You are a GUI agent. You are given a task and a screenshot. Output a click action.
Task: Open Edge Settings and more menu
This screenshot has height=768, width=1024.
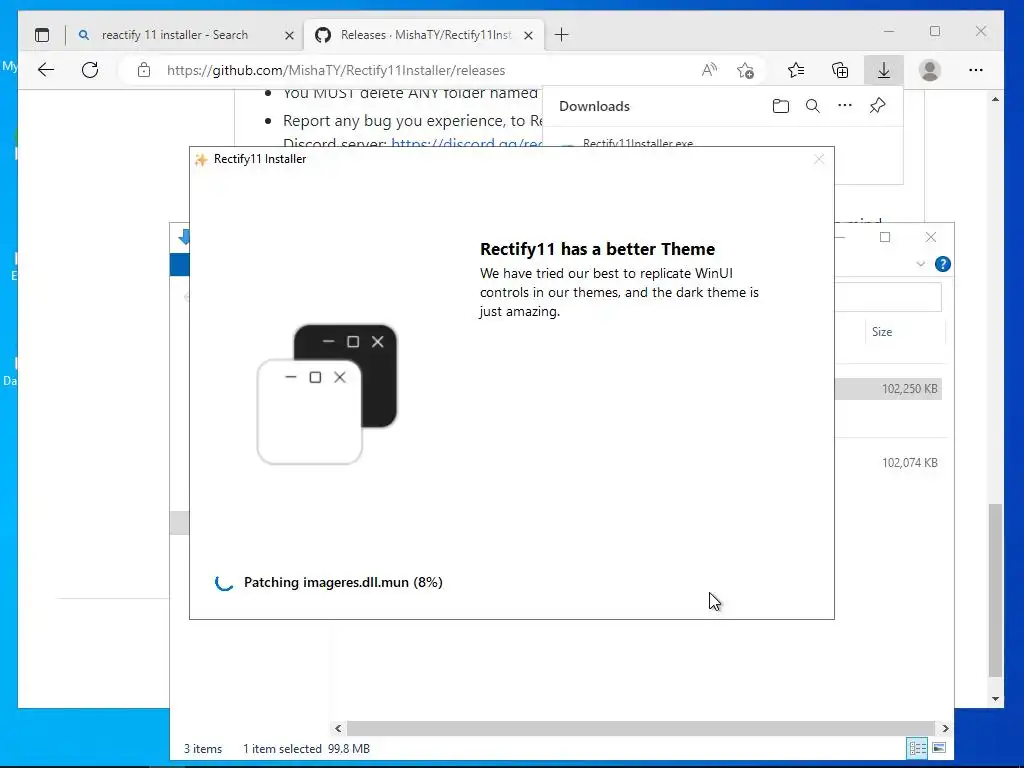point(976,70)
